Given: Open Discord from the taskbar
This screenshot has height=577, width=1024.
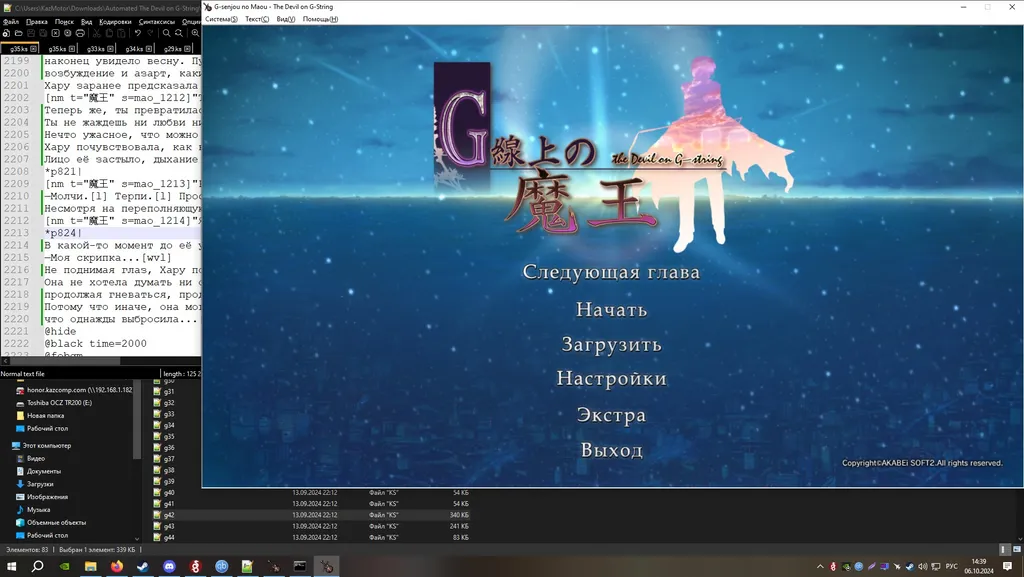Looking at the screenshot, I should pos(169,566).
